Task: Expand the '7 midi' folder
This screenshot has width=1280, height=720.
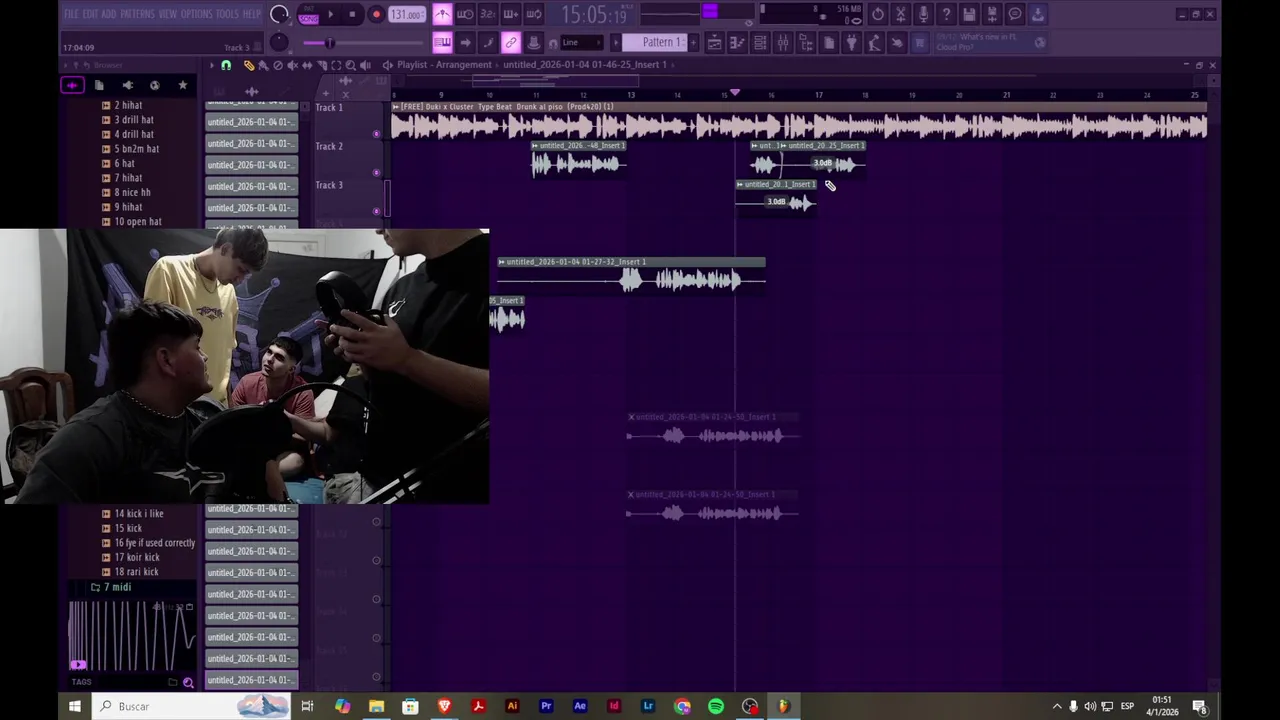Action: point(117,587)
